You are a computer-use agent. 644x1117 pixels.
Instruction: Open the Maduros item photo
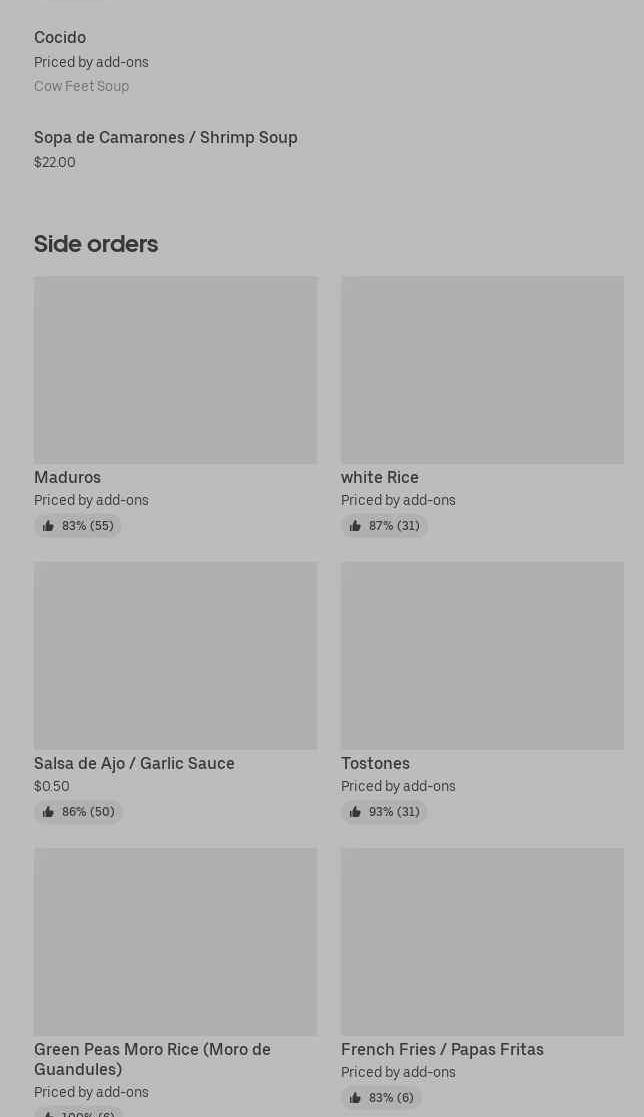click(175, 370)
